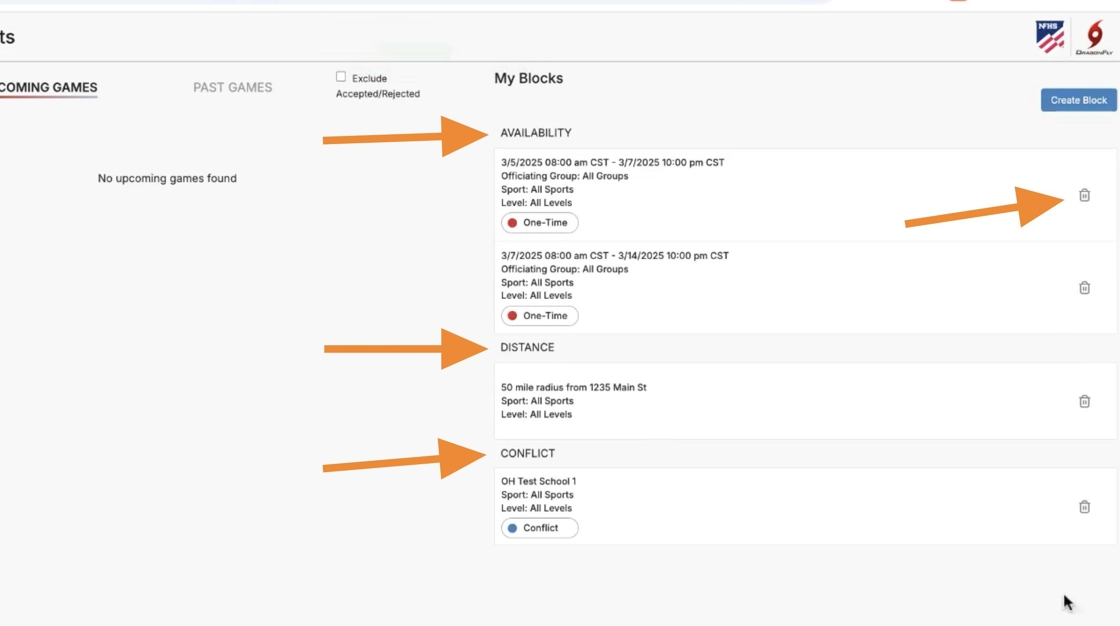Switch to the Past Games tab
1120x626 pixels.
pyautogui.click(x=232, y=88)
